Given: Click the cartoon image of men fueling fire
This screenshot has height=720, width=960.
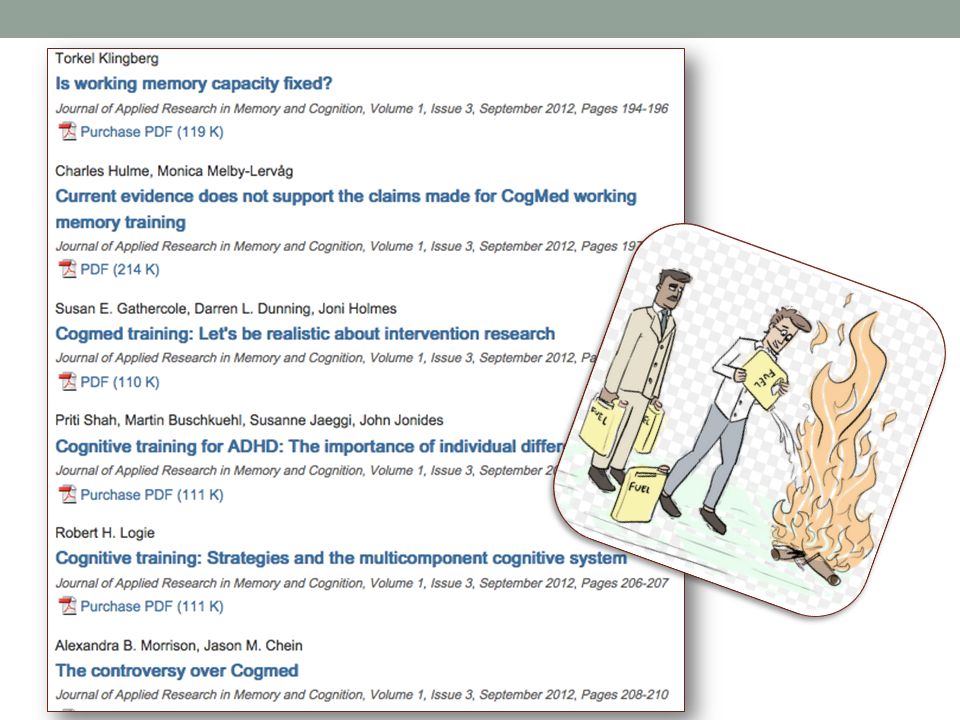Looking at the screenshot, I should click(x=749, y=420).
